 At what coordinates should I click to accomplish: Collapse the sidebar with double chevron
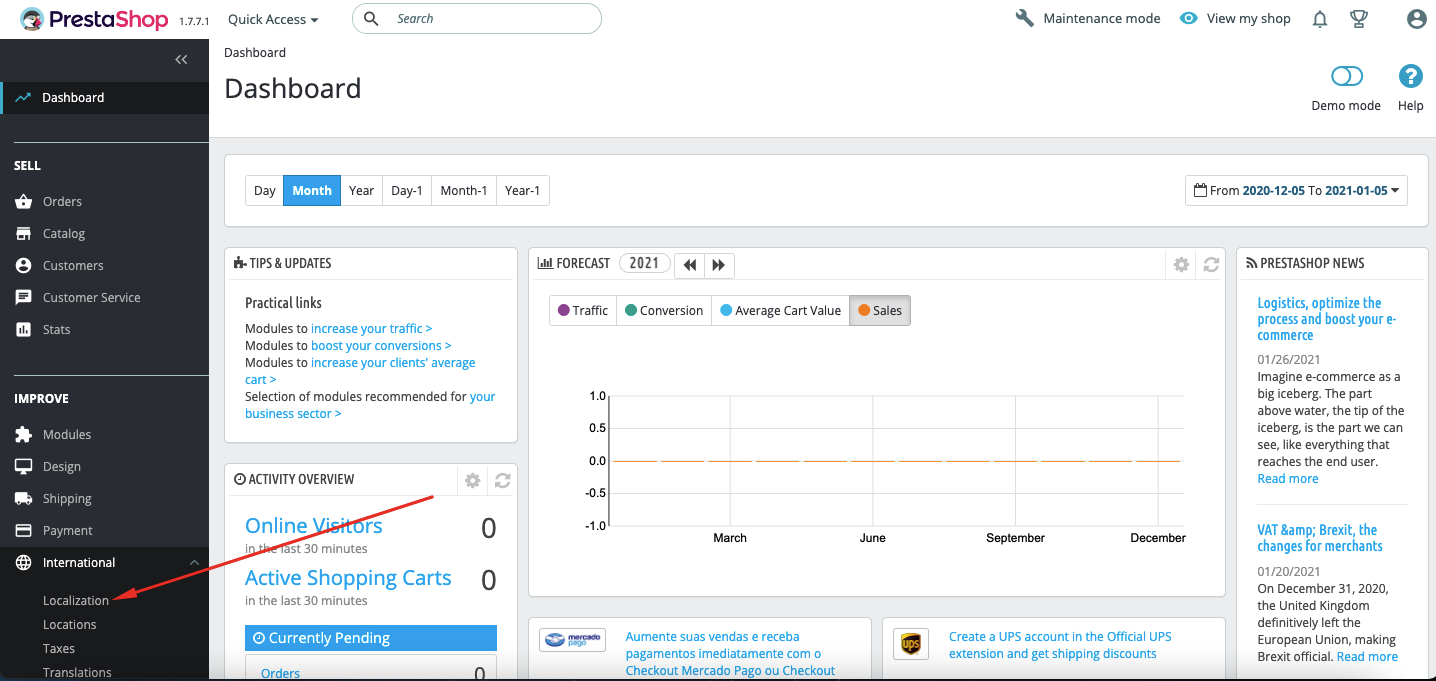click(x=181, y=60)
